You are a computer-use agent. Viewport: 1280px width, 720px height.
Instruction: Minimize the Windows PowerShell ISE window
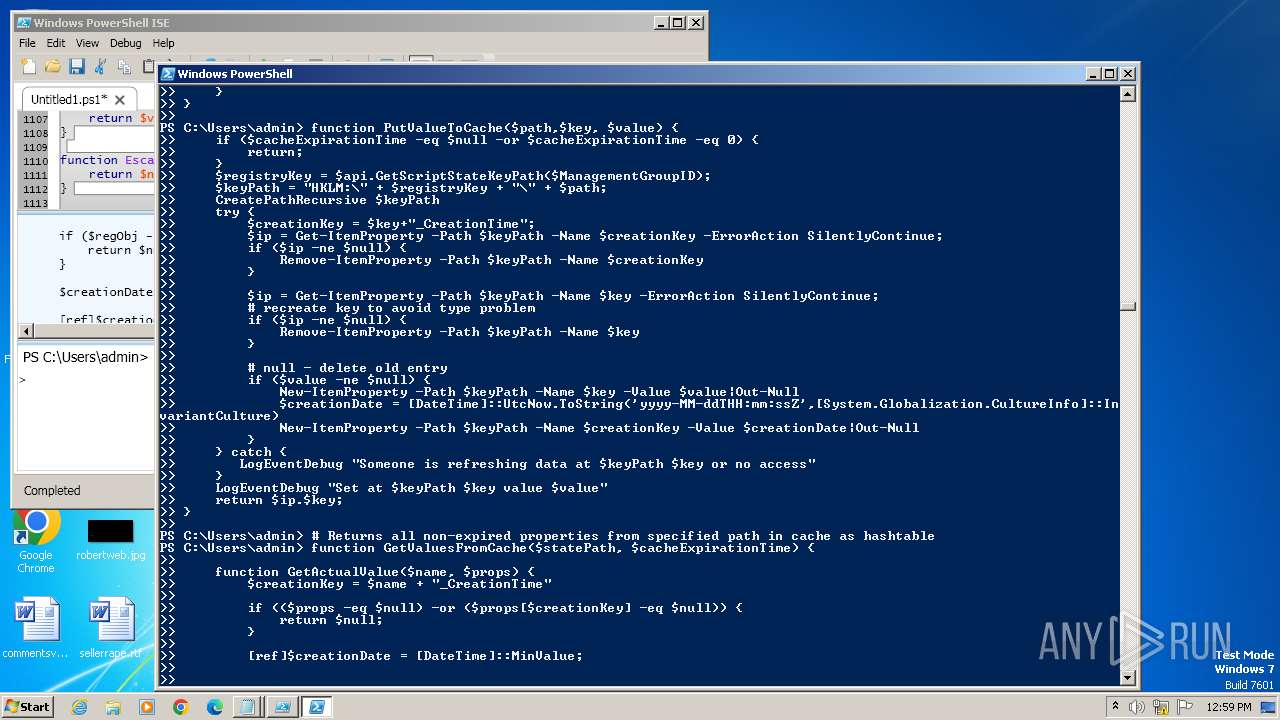(661, 23)
